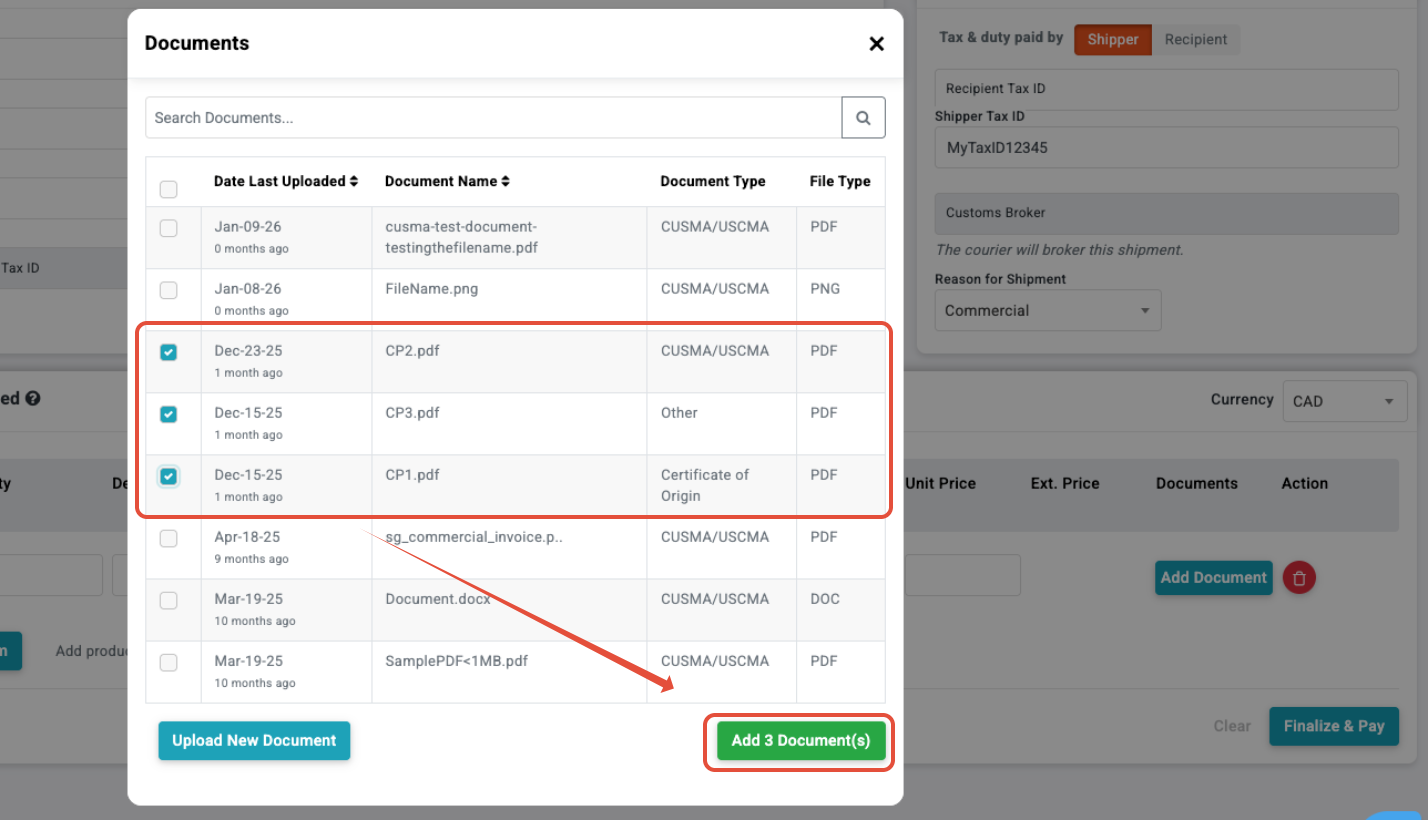Screen dimensions: 1428x820
Task: Click the CP2.pdf document name
Action: tap(412, 351)
